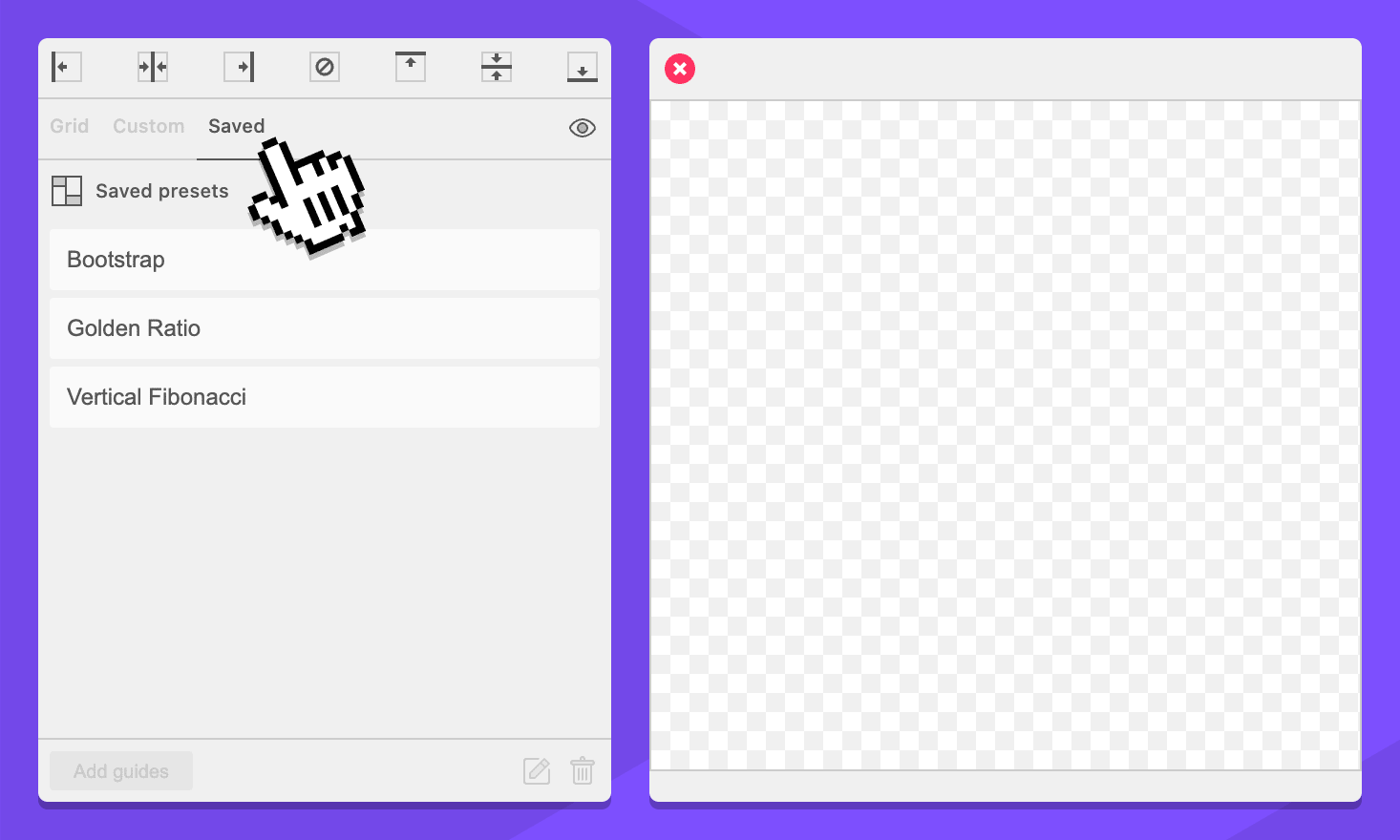The image size is (1400, 840).
Task: Open the Custom tab
Action: (148, 126)
